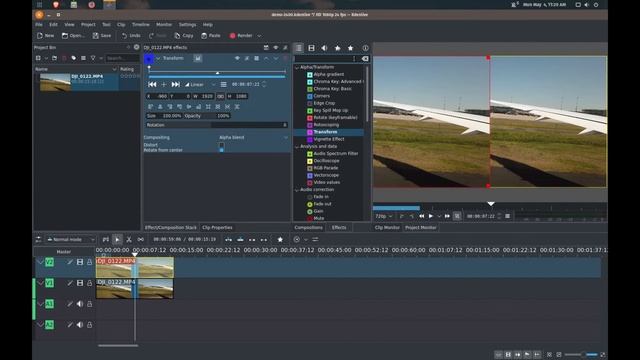This screenshot has width=640, height=360.
Task: Click the favorite effects star in timeline toolbar
Action: tap(280, 240)
